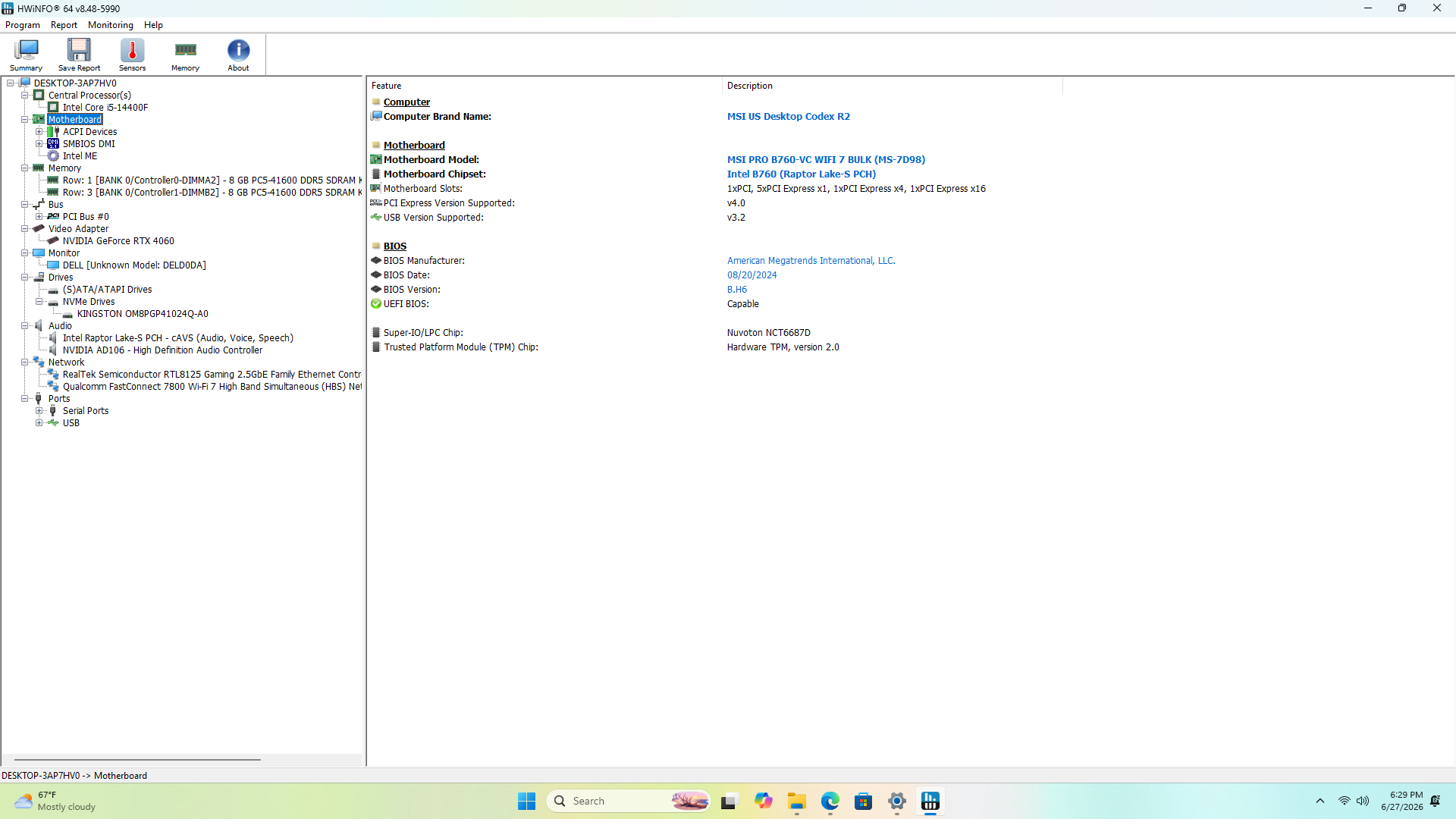The height and width of the screenshot is (819, 1456).
Task: Collapse the Network tree branch
Action: tap(25, 362)
